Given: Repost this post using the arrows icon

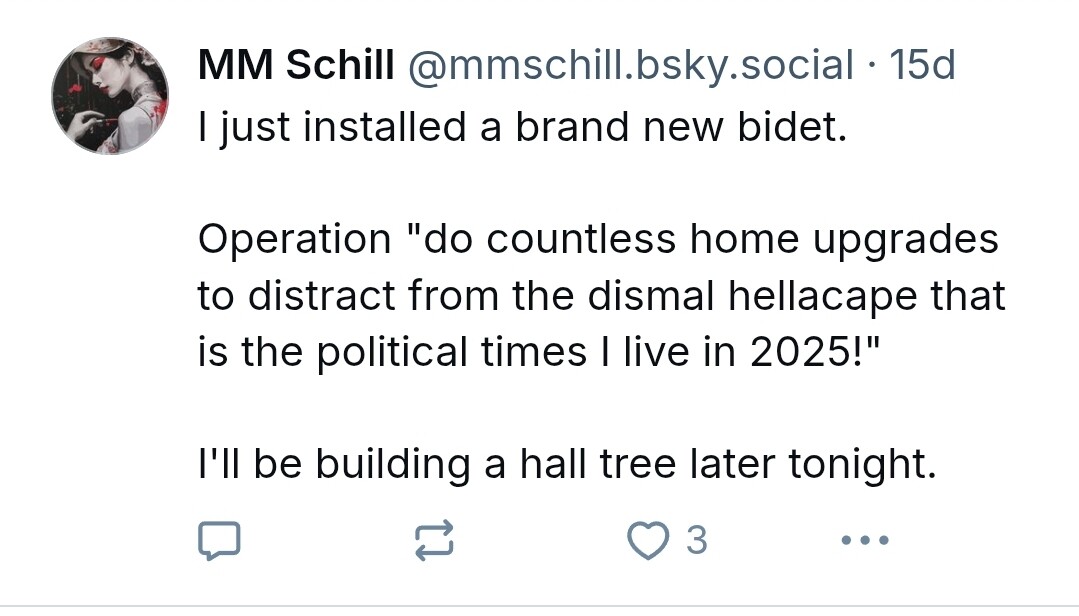Looking at the screenshot, I should tap(434, 540).
